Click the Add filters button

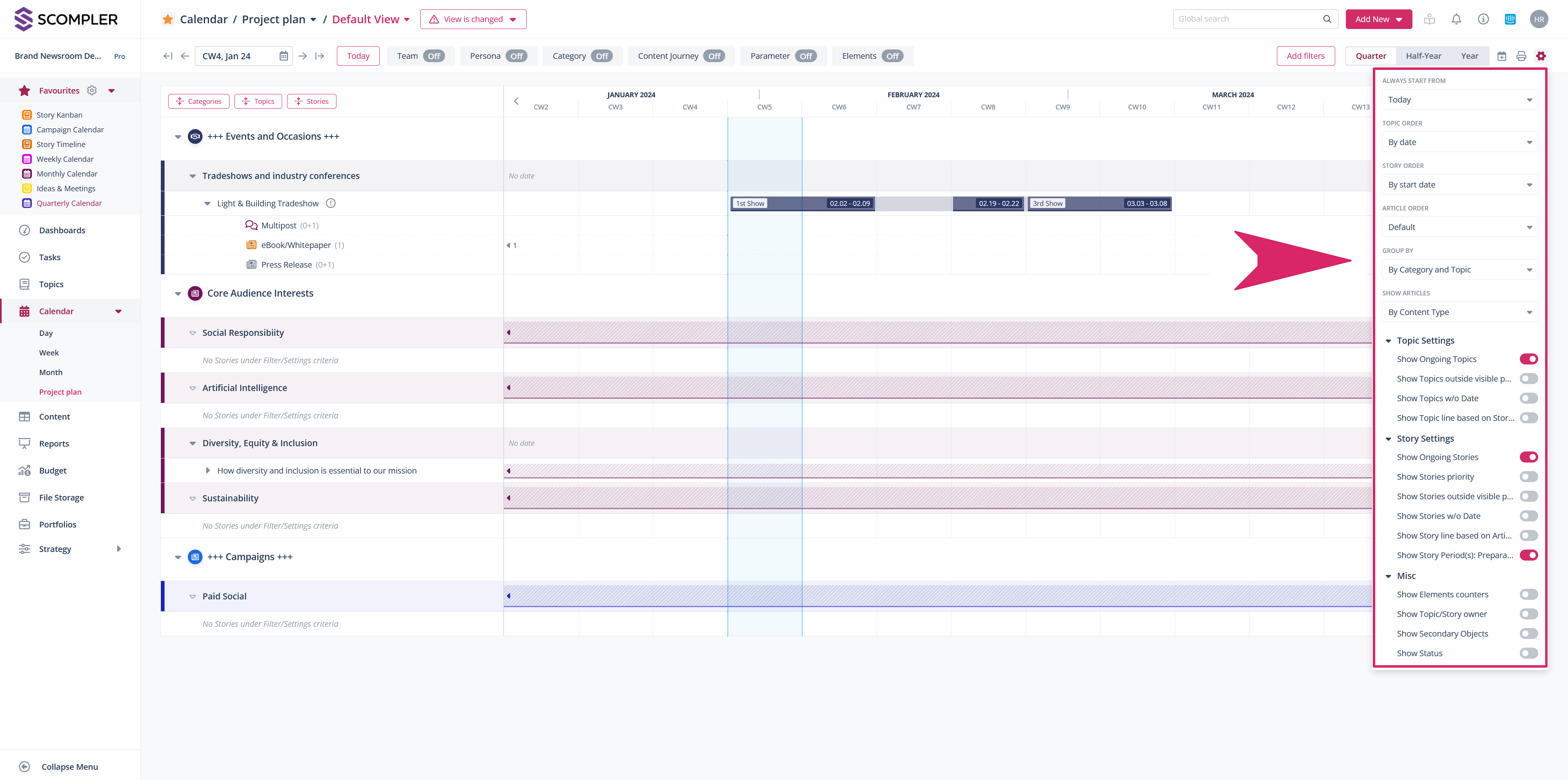1305,56
